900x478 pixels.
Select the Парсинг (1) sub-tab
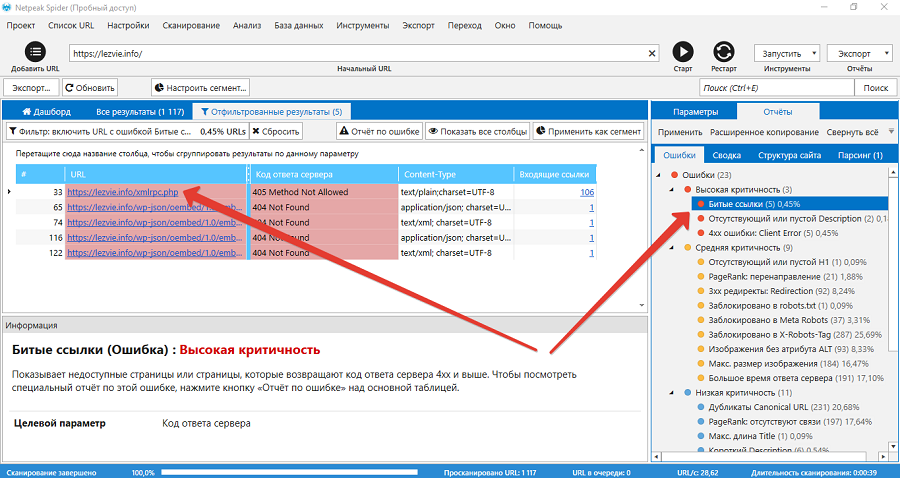point(860,155)
